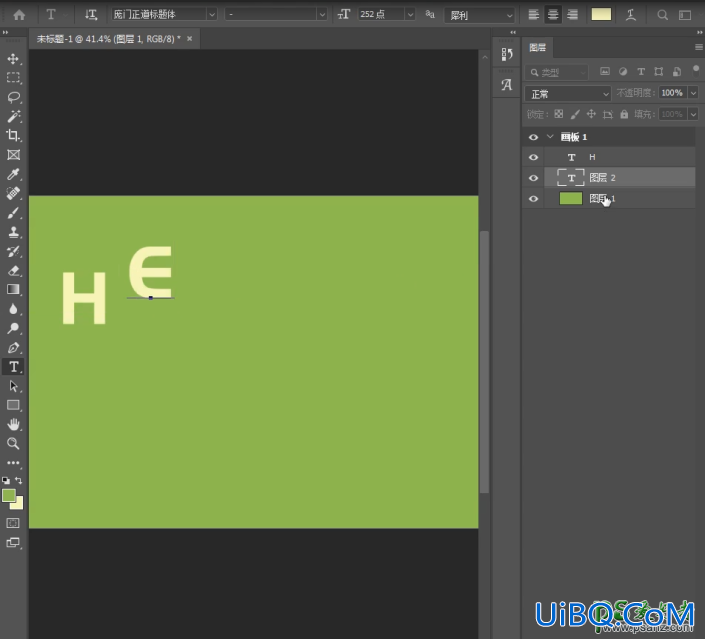Open warp text options
Screen dimensions: 705x639
[x=631, y=15]
